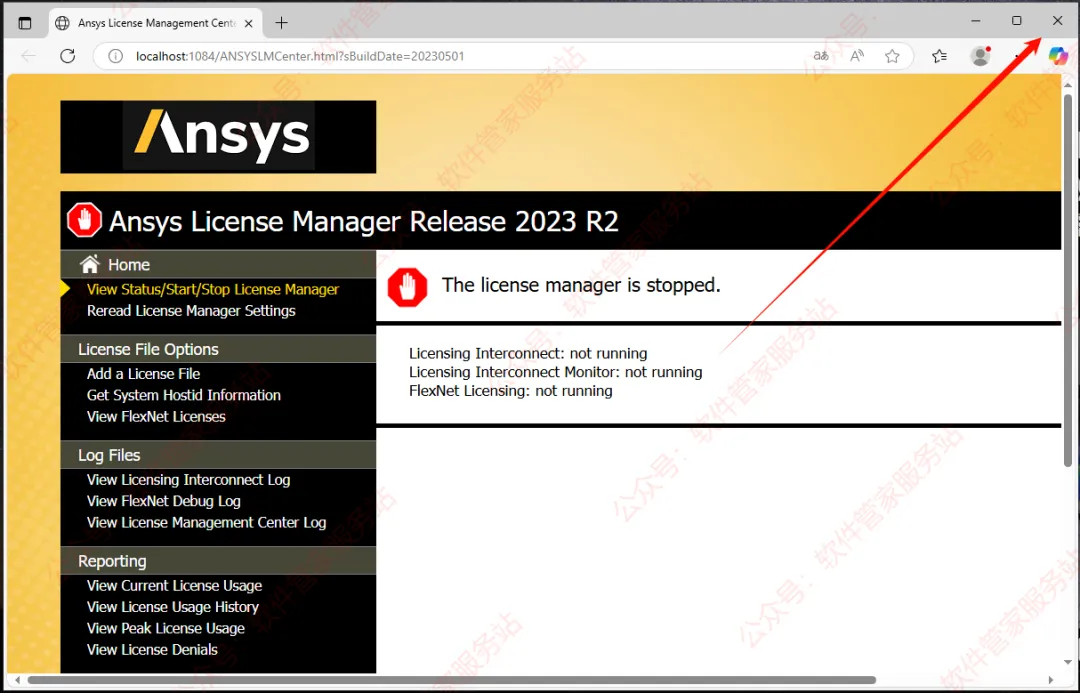Click 'FlexNet Licensing: not running' text
The height and width of the screenshot is (693, 1080).
point(510,391)
